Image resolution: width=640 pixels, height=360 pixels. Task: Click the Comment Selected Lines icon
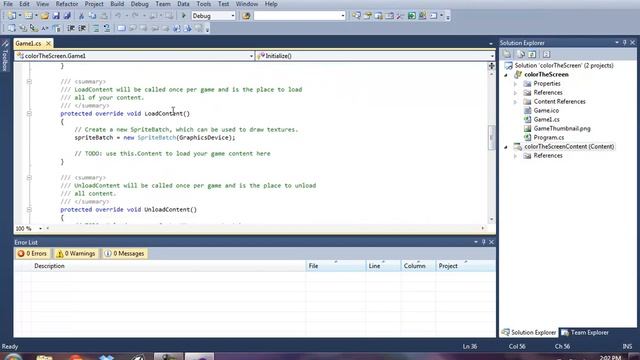pyautogui.click(x=95, y=28)
